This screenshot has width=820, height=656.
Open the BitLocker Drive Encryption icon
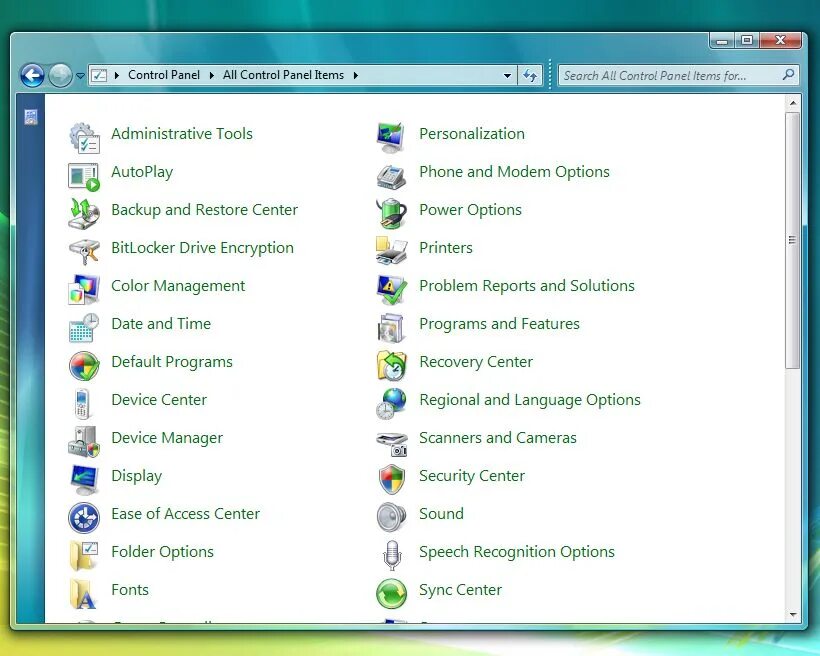pos(84,252)
